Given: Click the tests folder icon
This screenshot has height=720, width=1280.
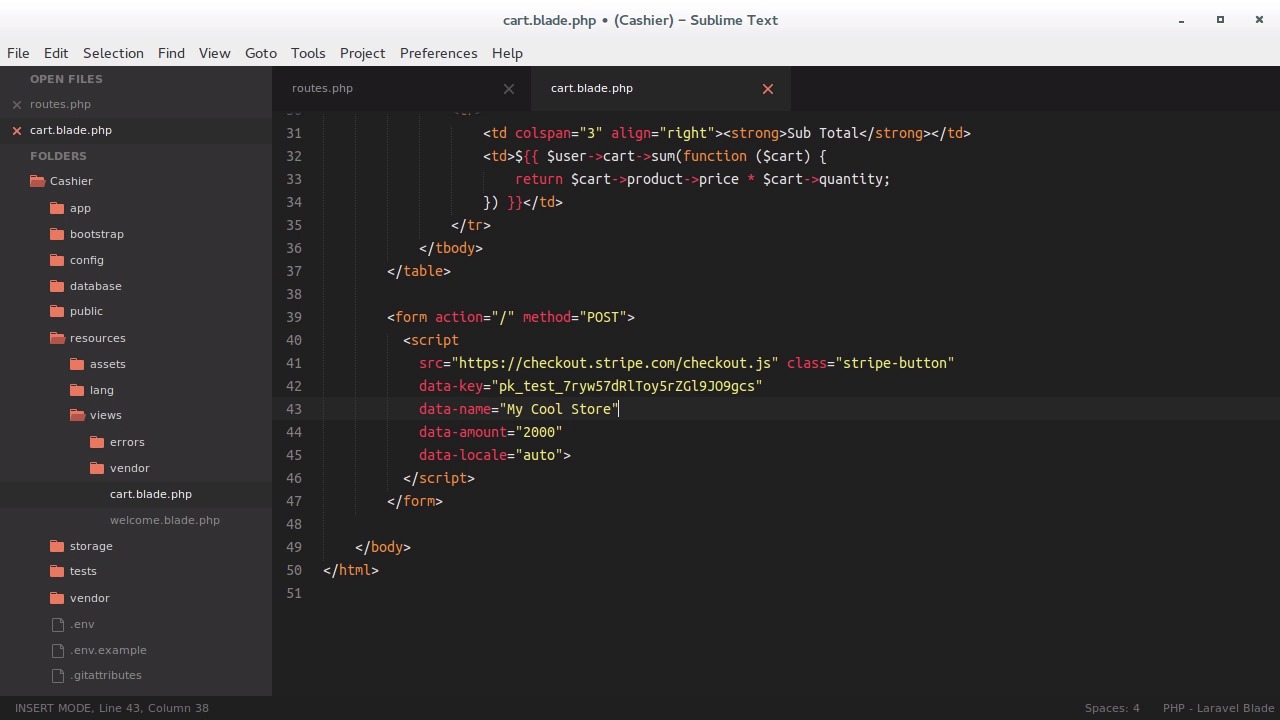Looking at the screenshot, I should 57,571.
